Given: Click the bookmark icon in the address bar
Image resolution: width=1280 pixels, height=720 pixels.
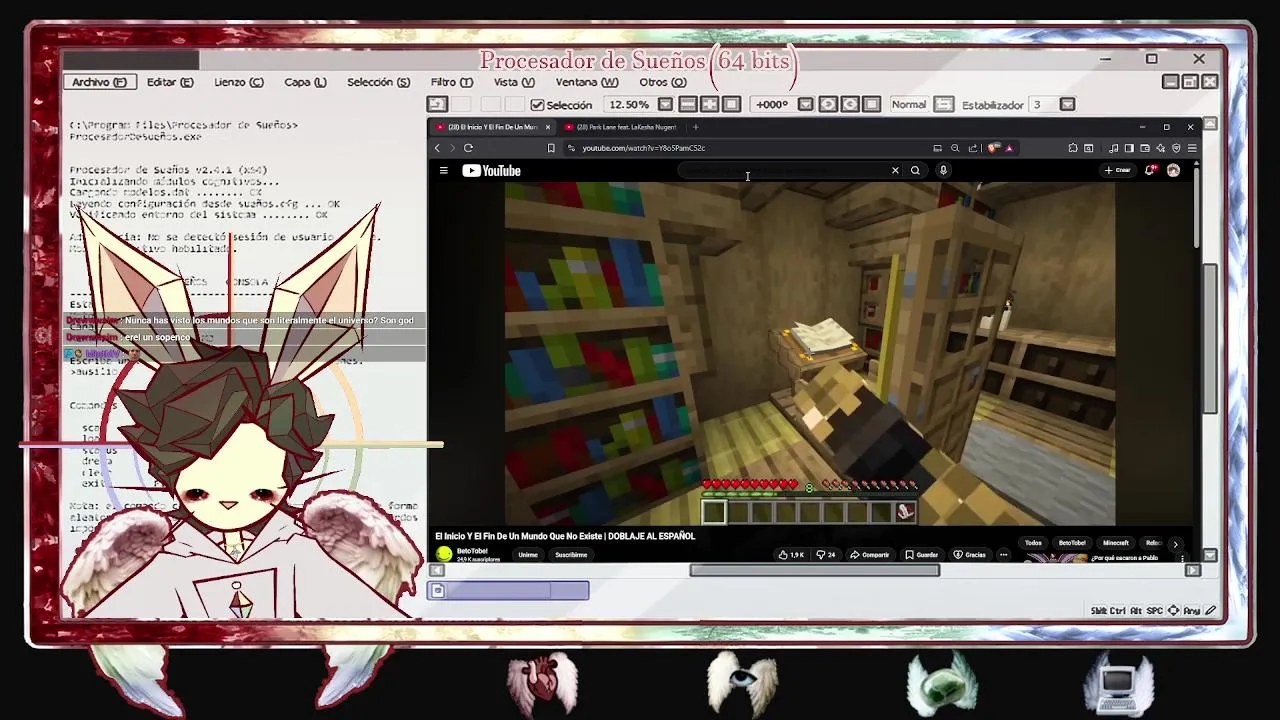Looking at the screenshot, I should pyautogui.click(x=551, y=148).
